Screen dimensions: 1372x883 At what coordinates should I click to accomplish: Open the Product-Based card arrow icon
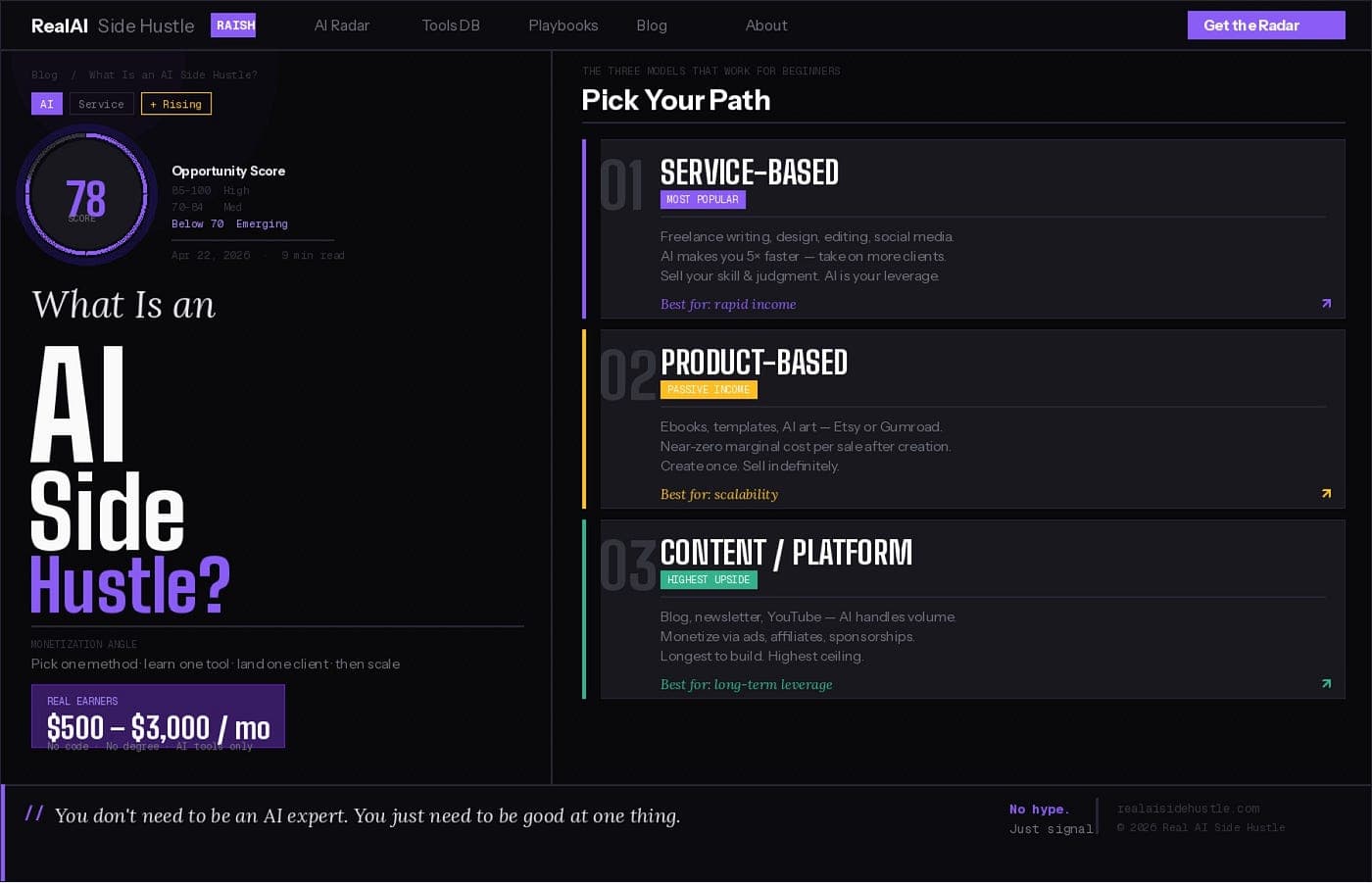[1326, 494]
